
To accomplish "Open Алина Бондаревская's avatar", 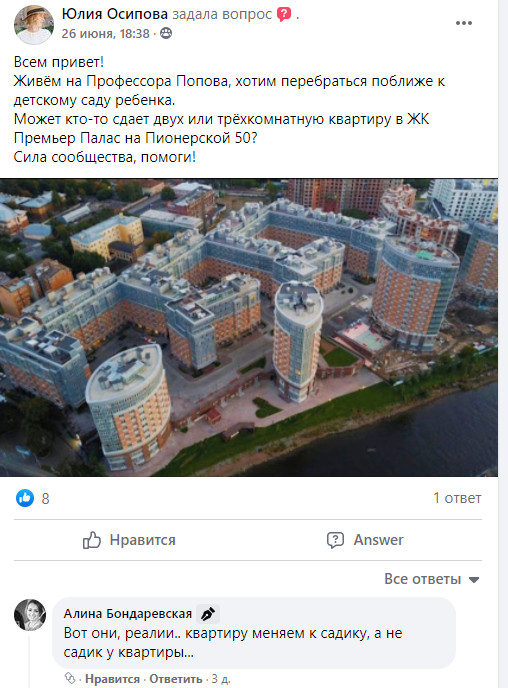I will pyautogui.click(x=30, y=615).
